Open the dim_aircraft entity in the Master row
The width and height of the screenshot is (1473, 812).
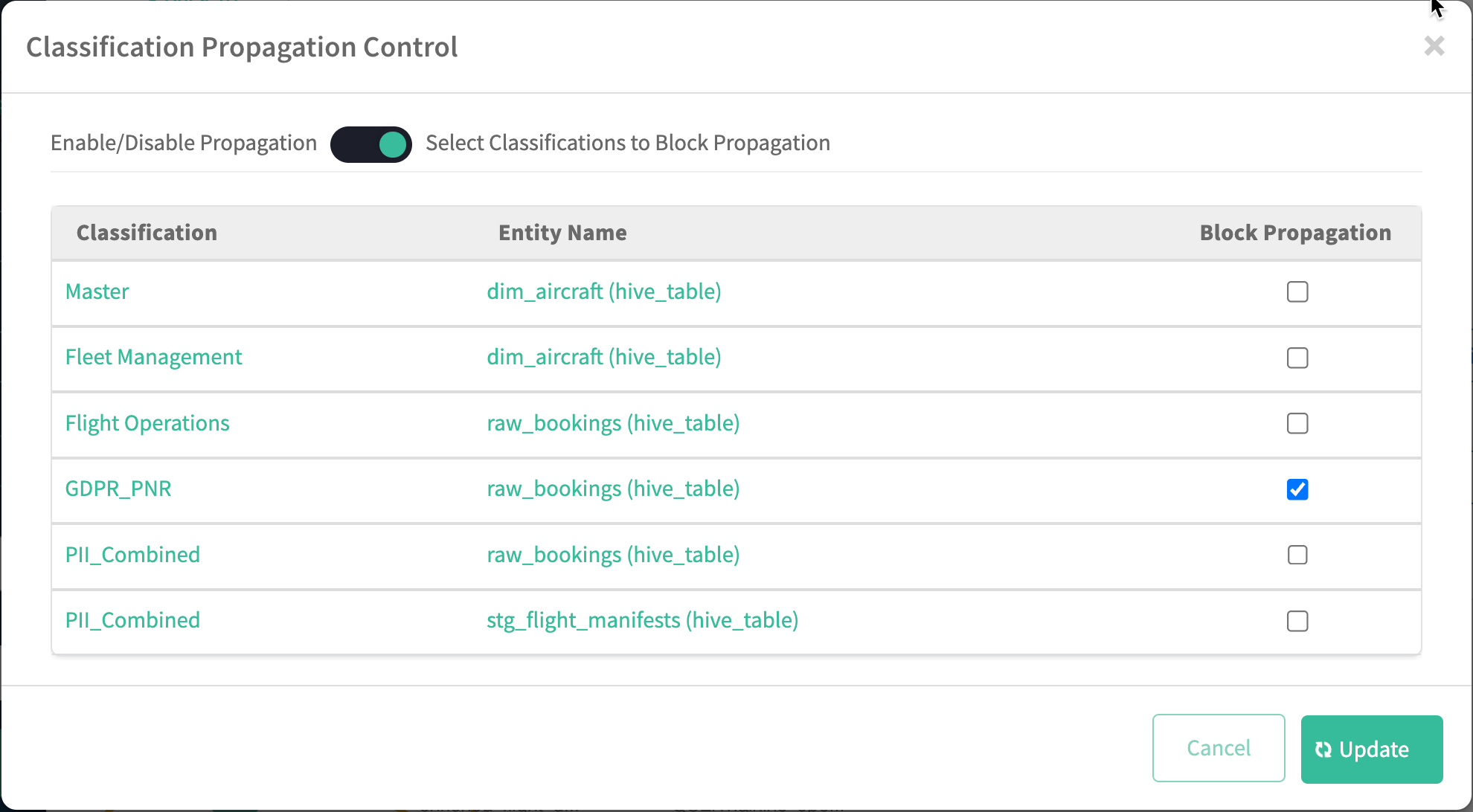pos(603,291)
